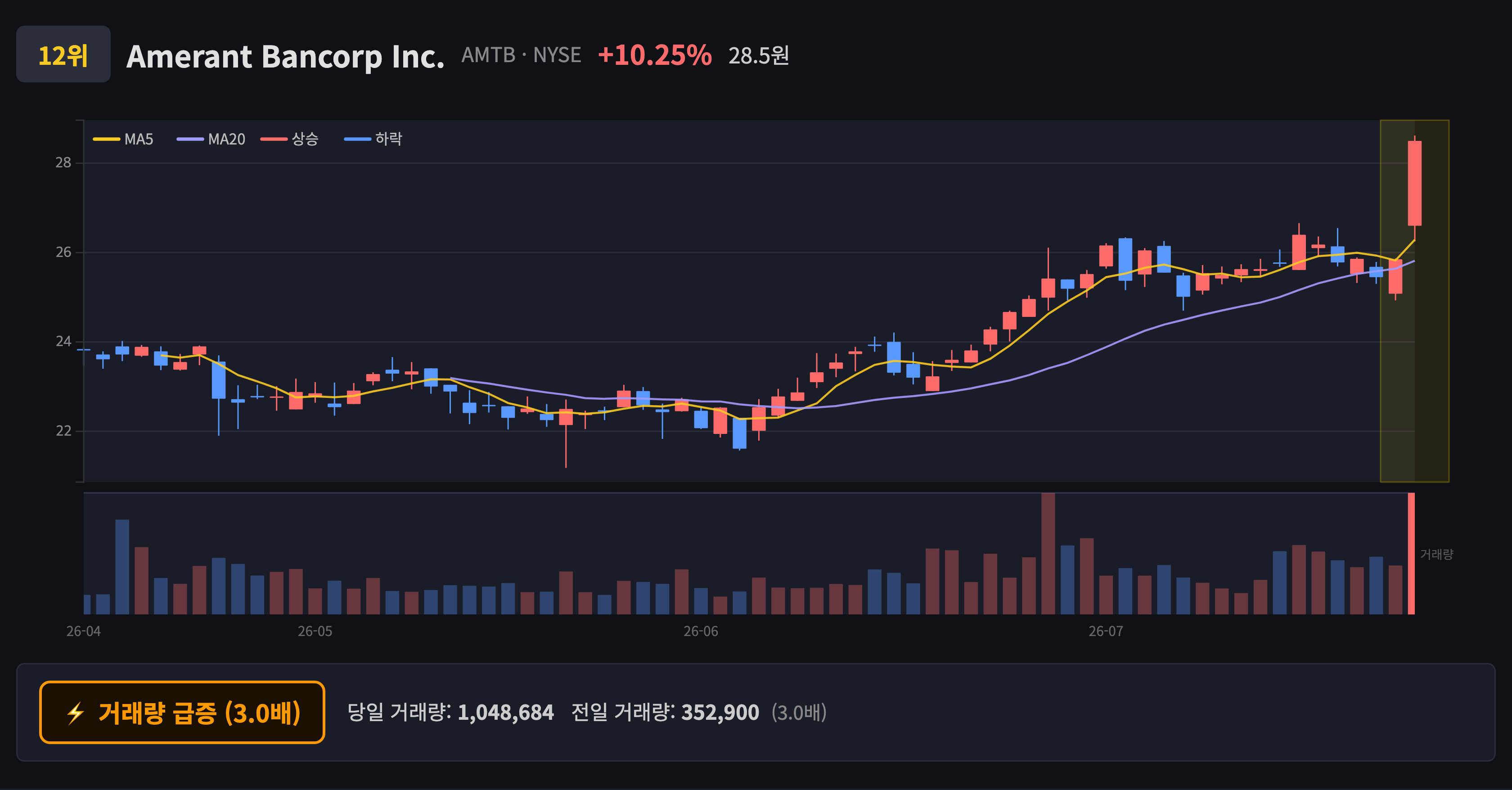Toggle the MA5 legend entry
This screenshot has width=1512, height=790.
[x=123, y=139]
